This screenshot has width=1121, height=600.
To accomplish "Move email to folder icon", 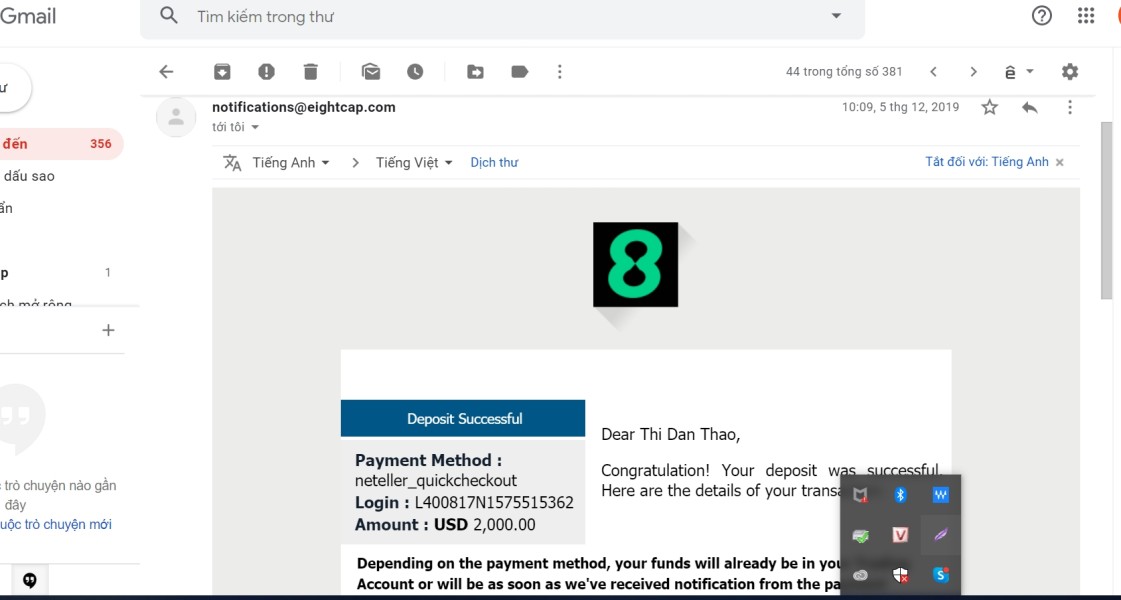I will pos(475,72).
